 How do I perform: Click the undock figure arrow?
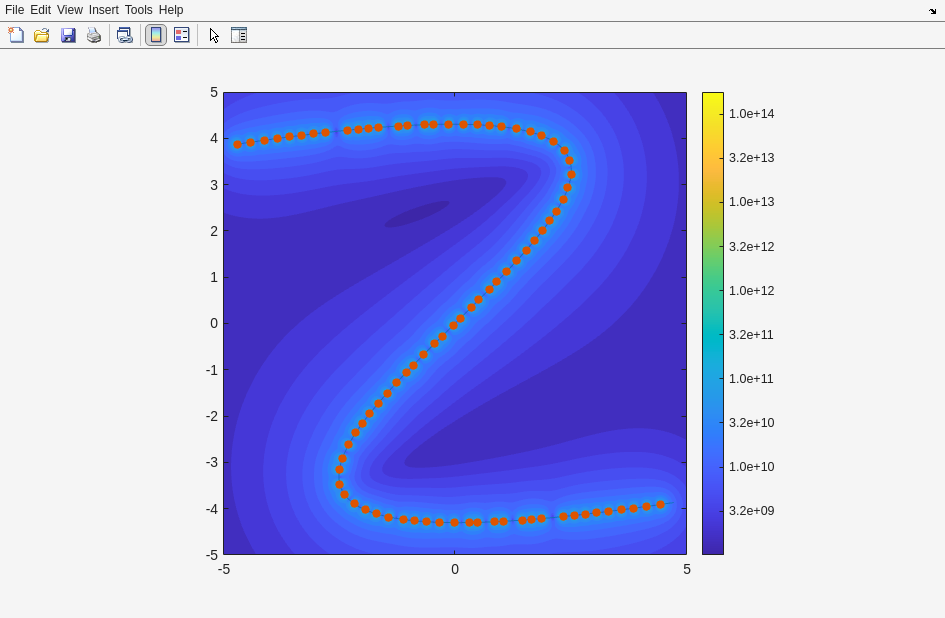[932, 10]
